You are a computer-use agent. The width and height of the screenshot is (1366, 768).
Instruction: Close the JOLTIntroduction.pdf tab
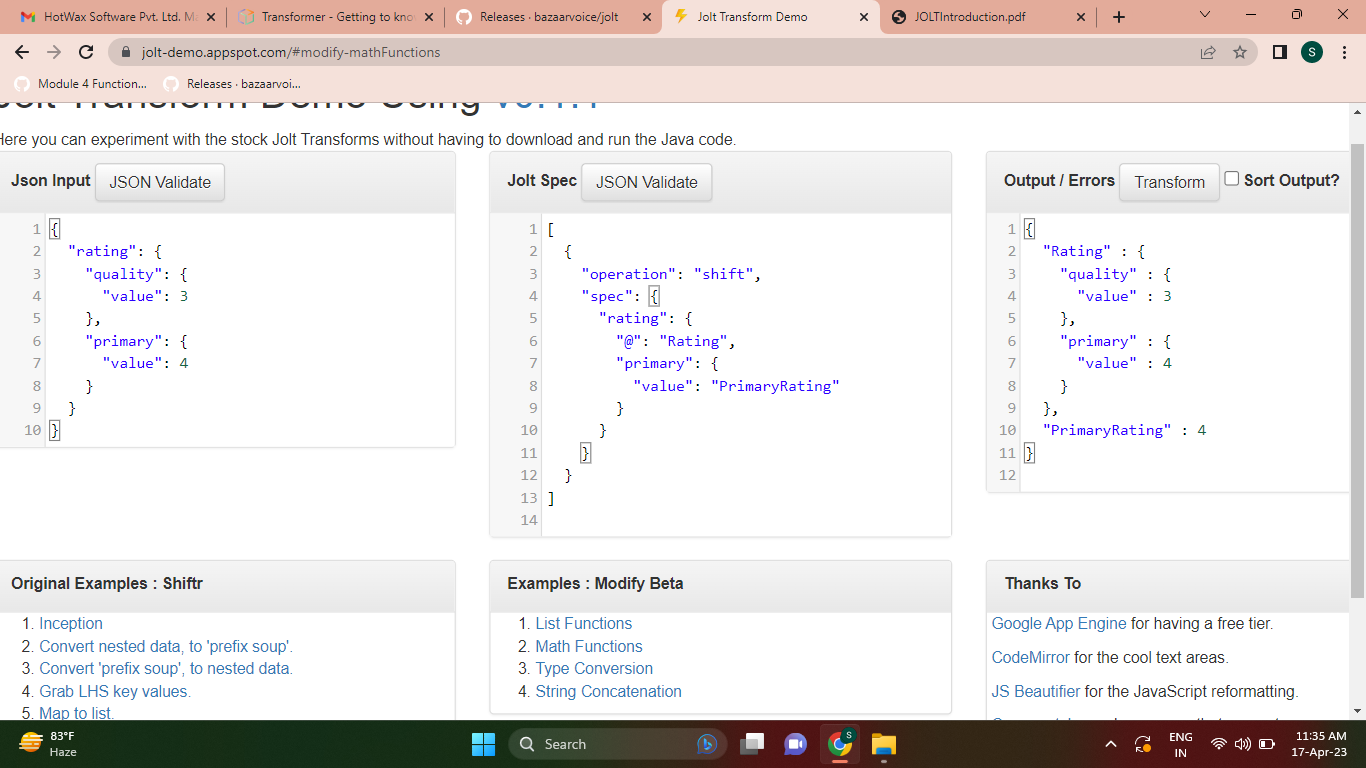pyautogui.click(x=1080, y=17)
